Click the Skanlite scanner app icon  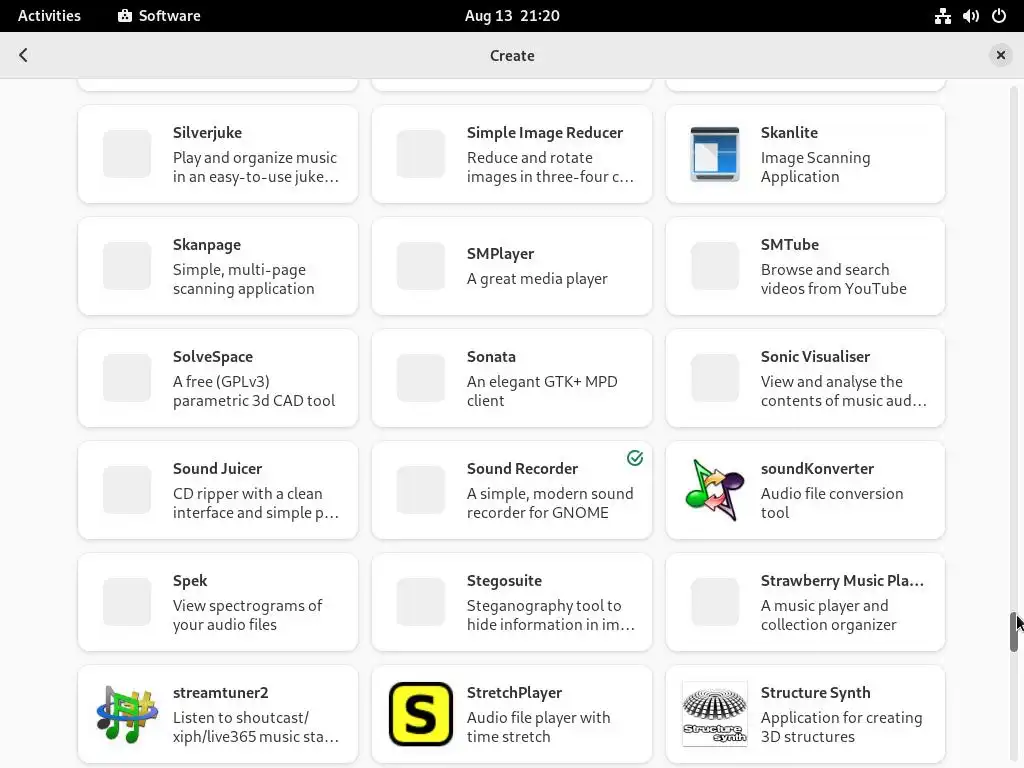point(714,154)
